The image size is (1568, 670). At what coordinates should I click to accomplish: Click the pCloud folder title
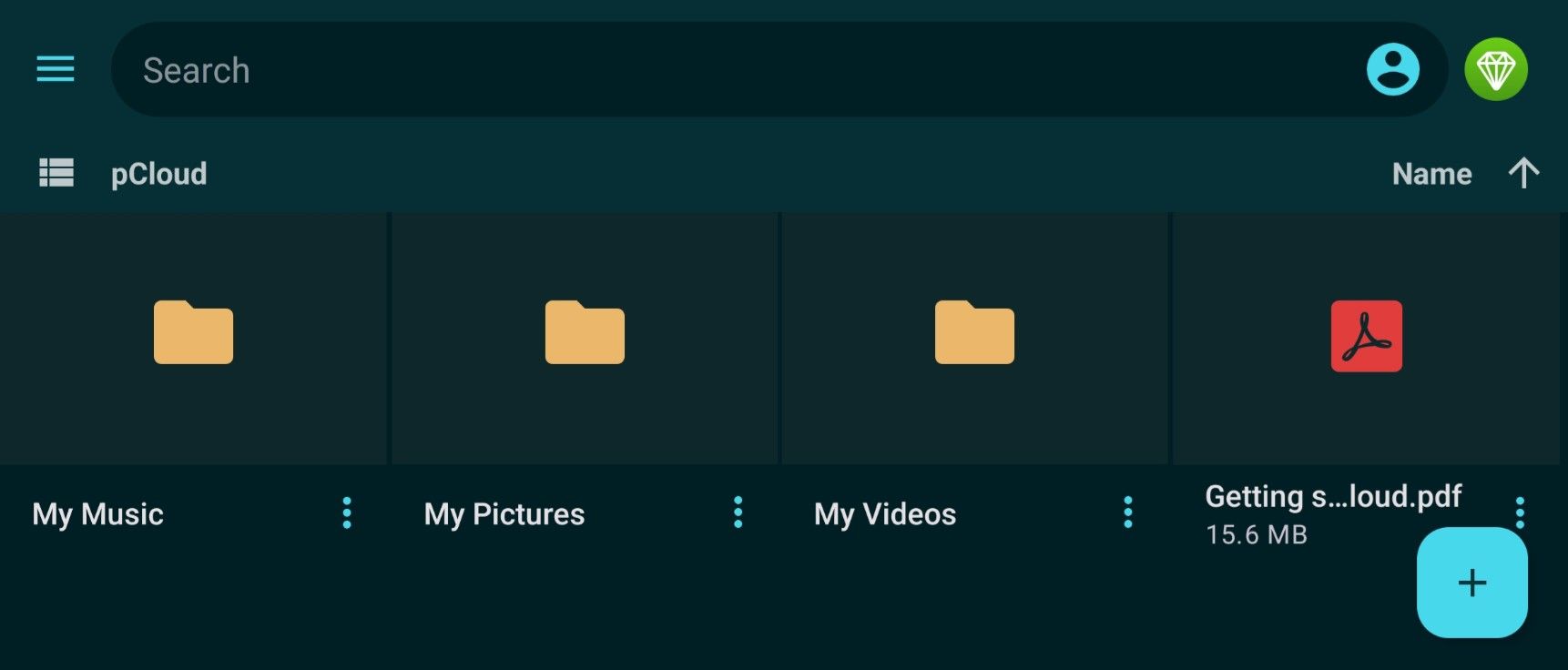158,174
